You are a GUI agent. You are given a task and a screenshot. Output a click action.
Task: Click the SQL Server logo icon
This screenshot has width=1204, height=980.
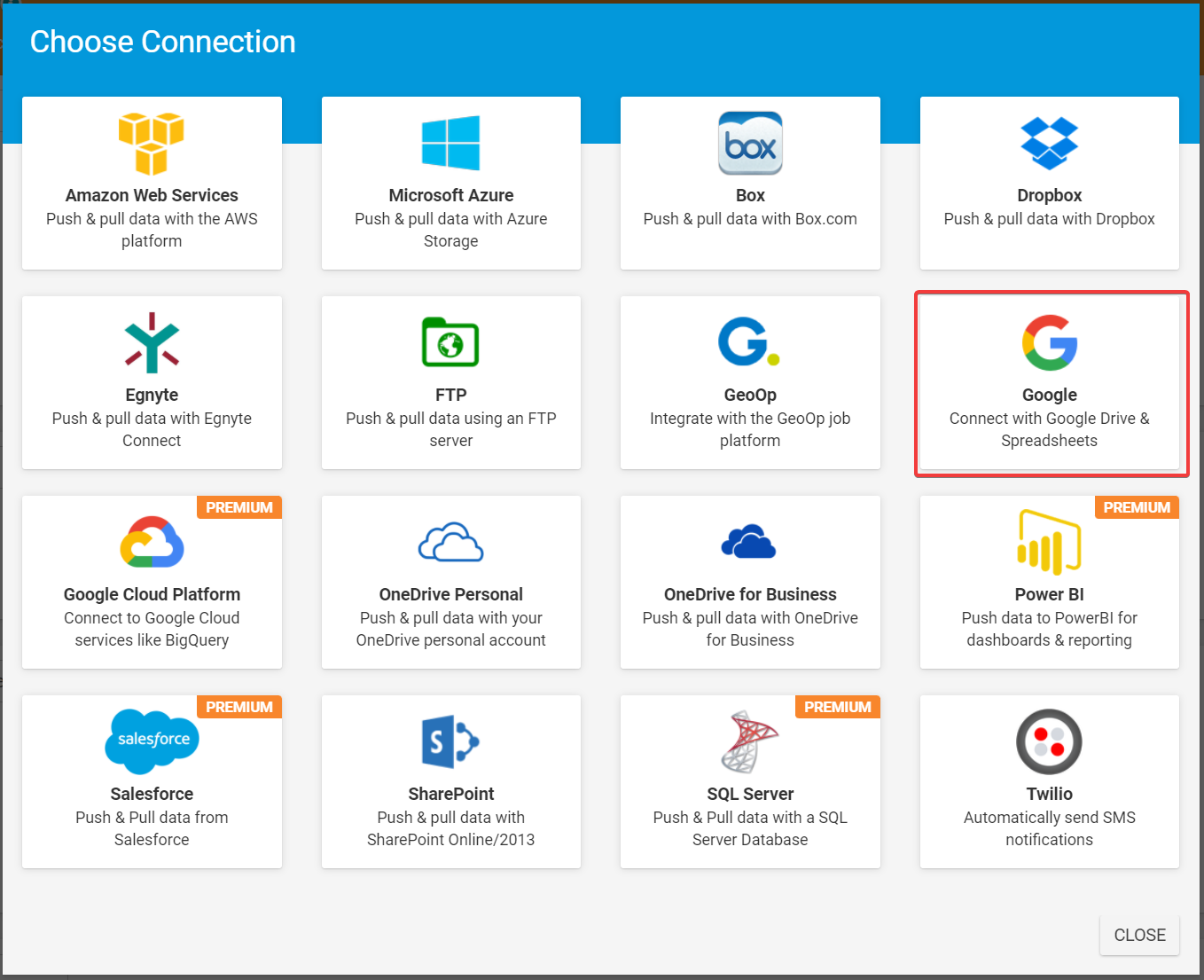[x=749, y=741]
